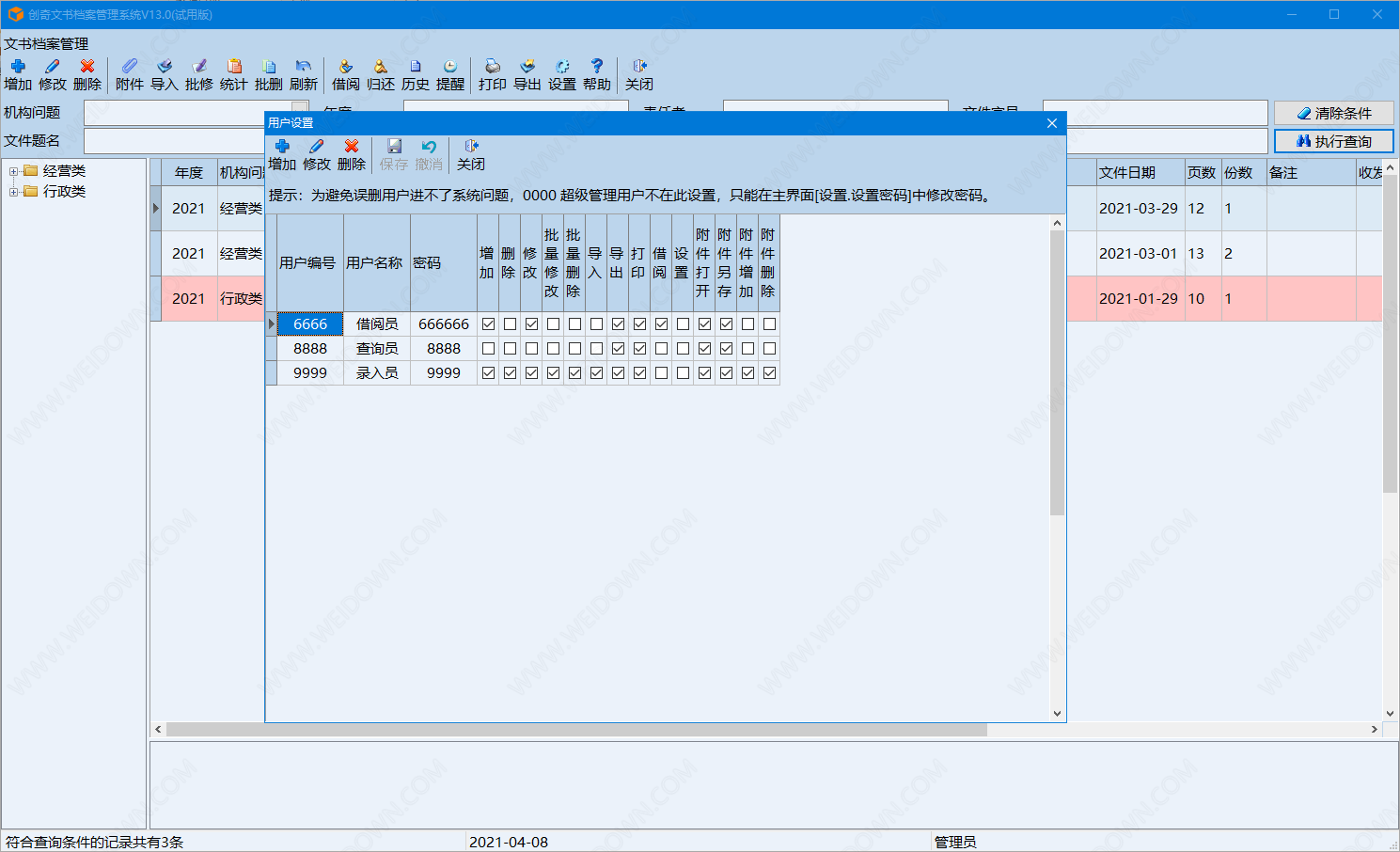Click the 机构问题 input field
Viewport: 1400px width, 852px height.
196,113
